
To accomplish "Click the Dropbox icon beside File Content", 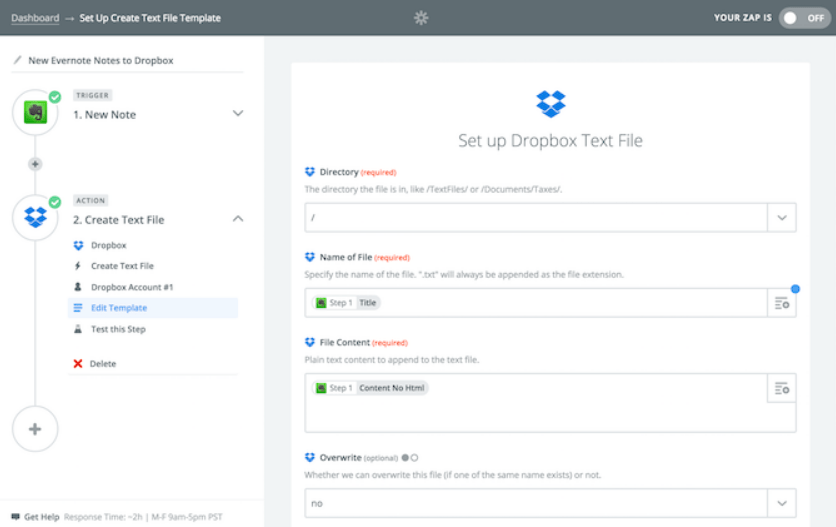I will pyautogui.click(x=310, y=342).
